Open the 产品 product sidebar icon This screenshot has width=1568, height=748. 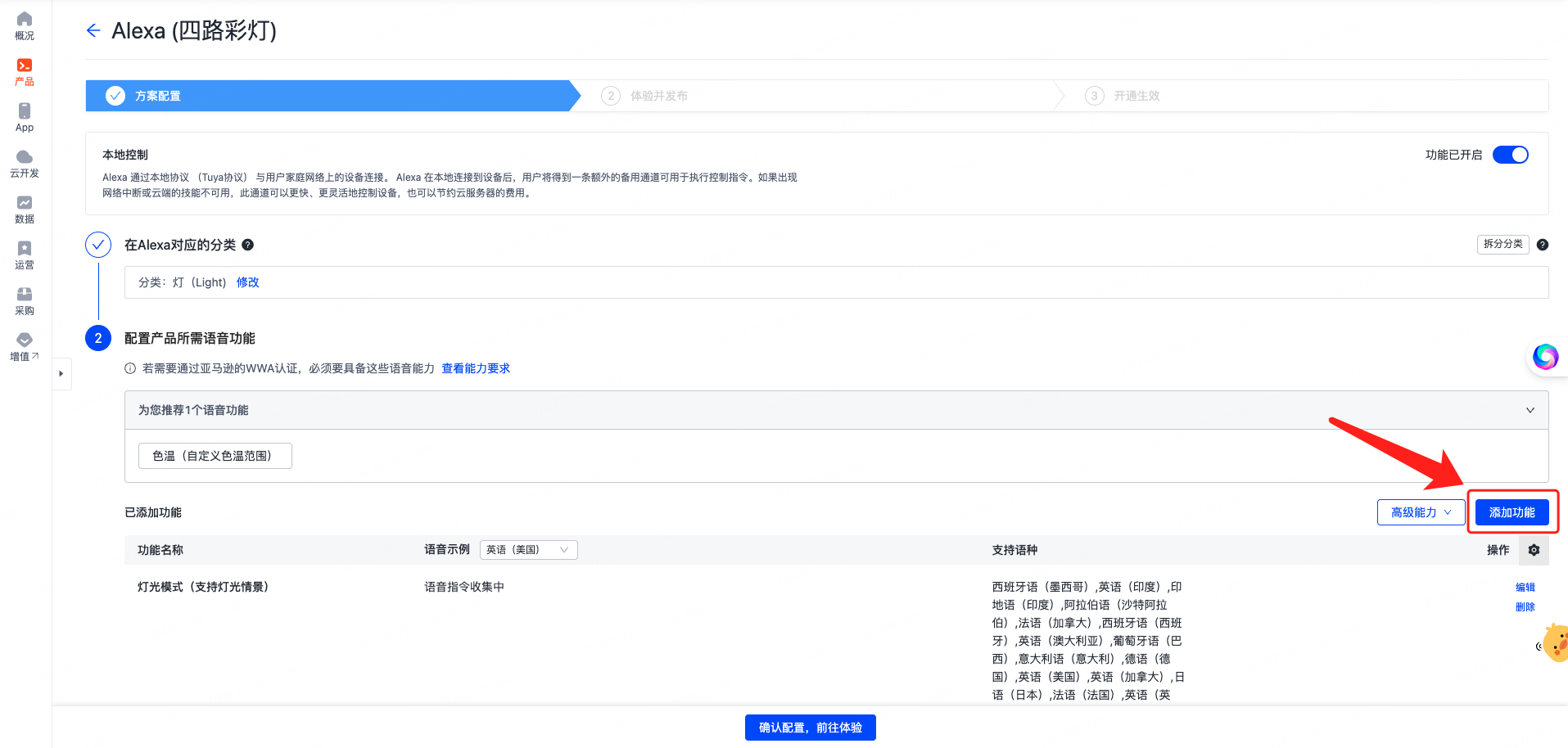(25, 72)
